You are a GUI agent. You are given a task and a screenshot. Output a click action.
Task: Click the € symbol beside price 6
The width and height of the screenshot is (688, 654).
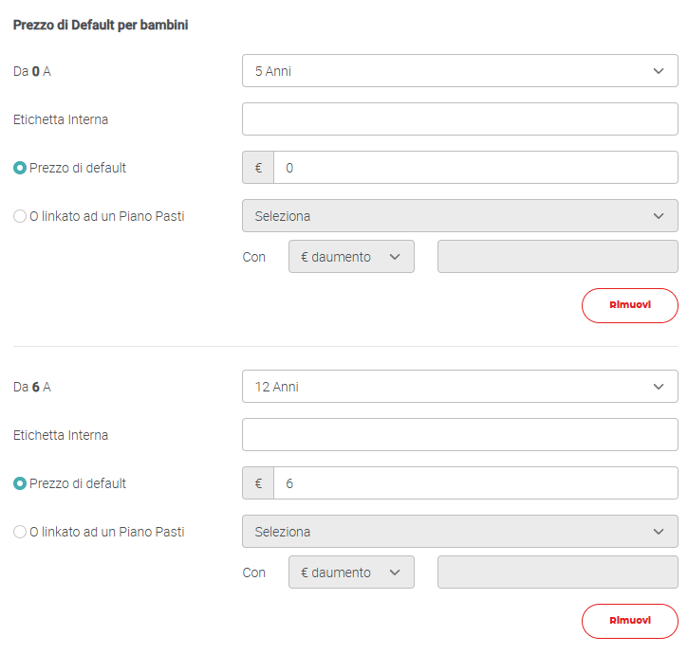coord(258,484)
